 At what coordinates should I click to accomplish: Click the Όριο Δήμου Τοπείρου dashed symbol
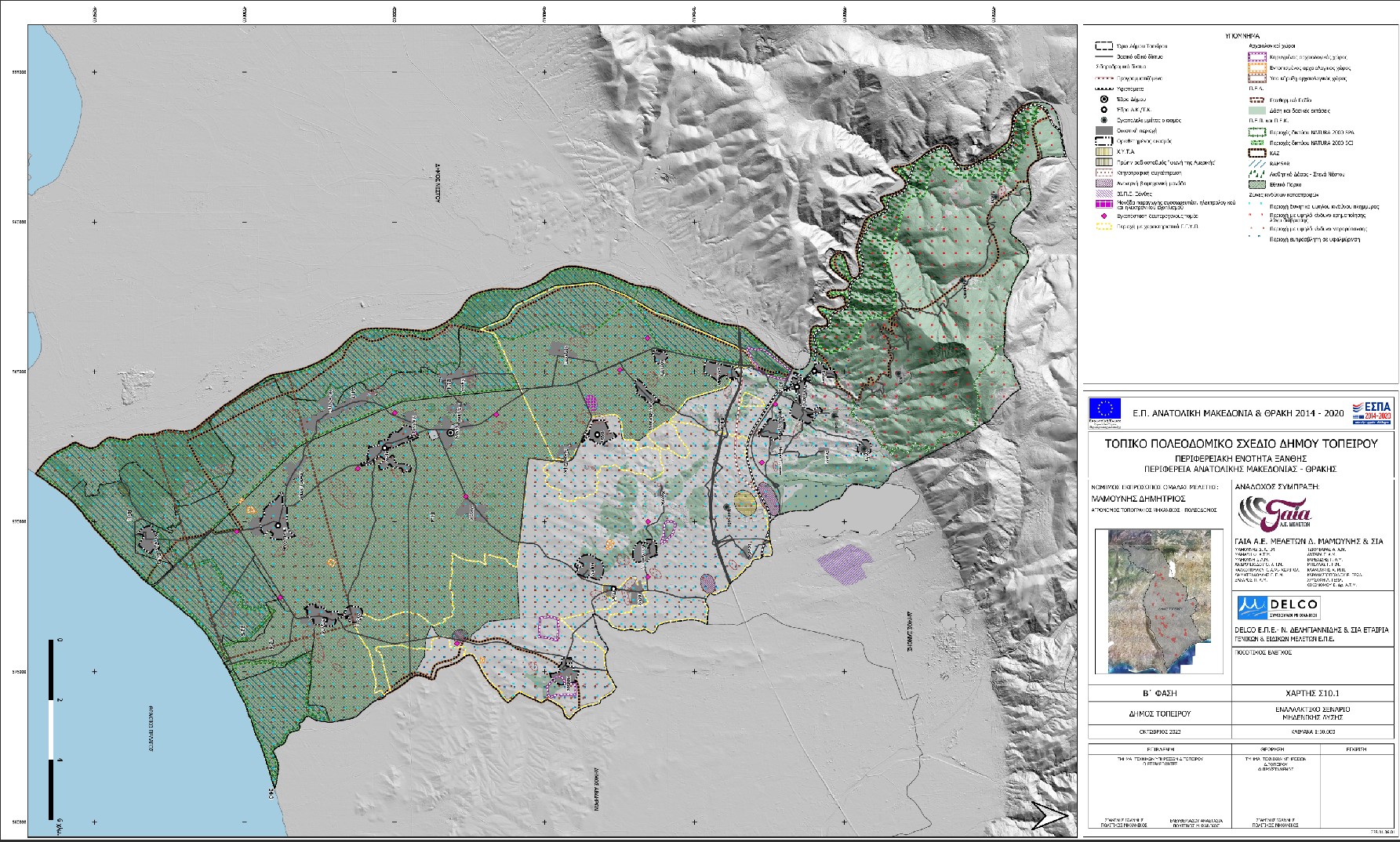(1104, 45)
